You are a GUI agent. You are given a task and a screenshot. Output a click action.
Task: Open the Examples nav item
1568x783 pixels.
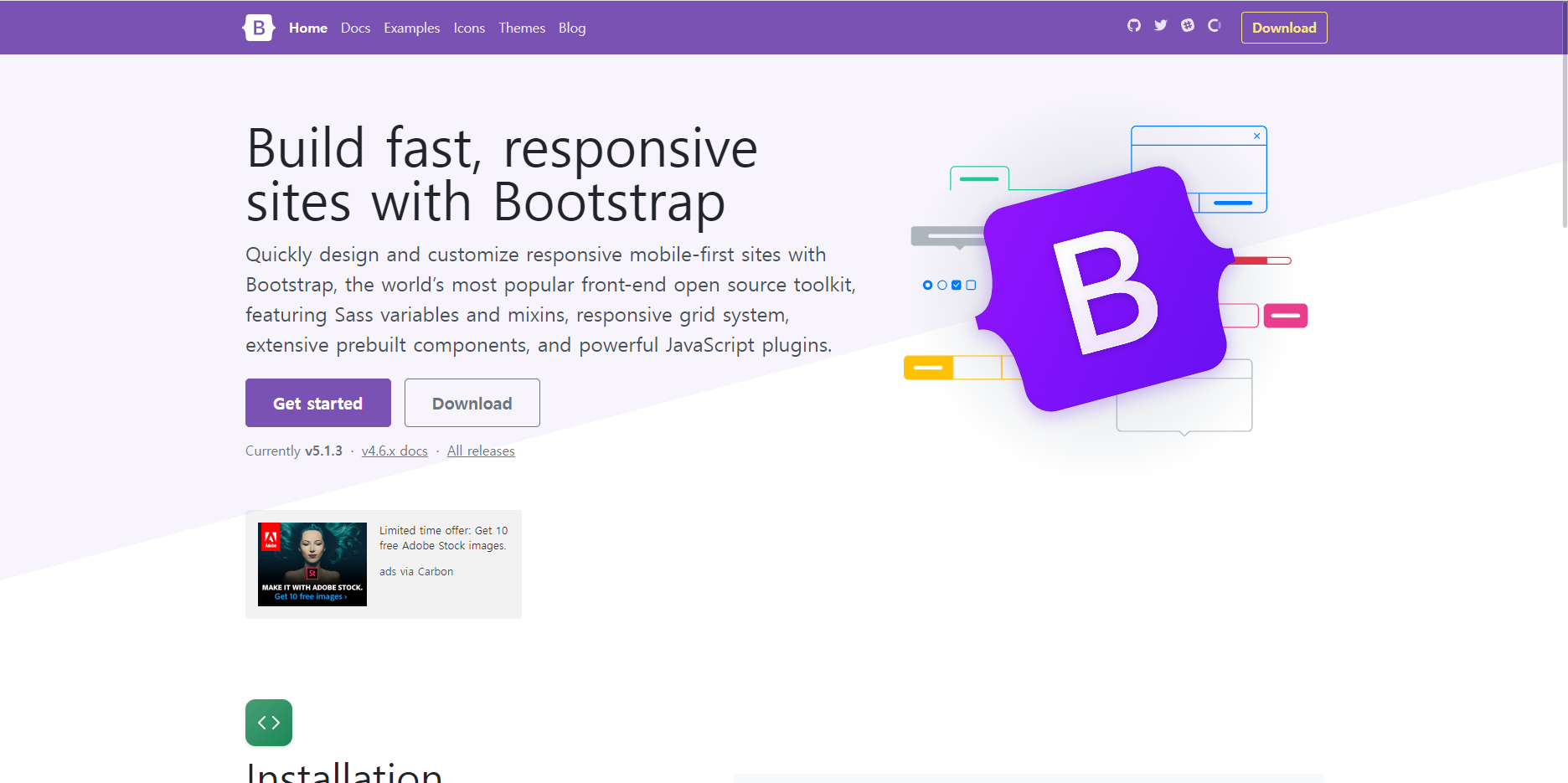411,28
